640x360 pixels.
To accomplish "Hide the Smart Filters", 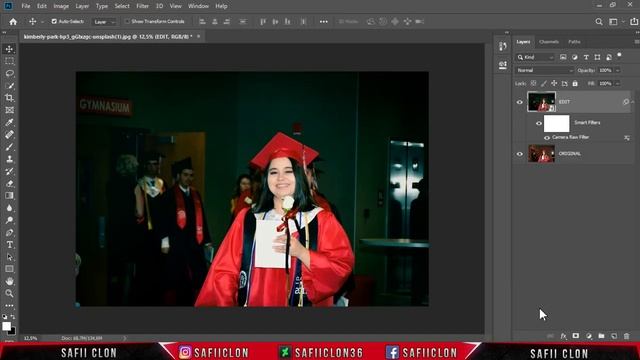I will point(539,123).
